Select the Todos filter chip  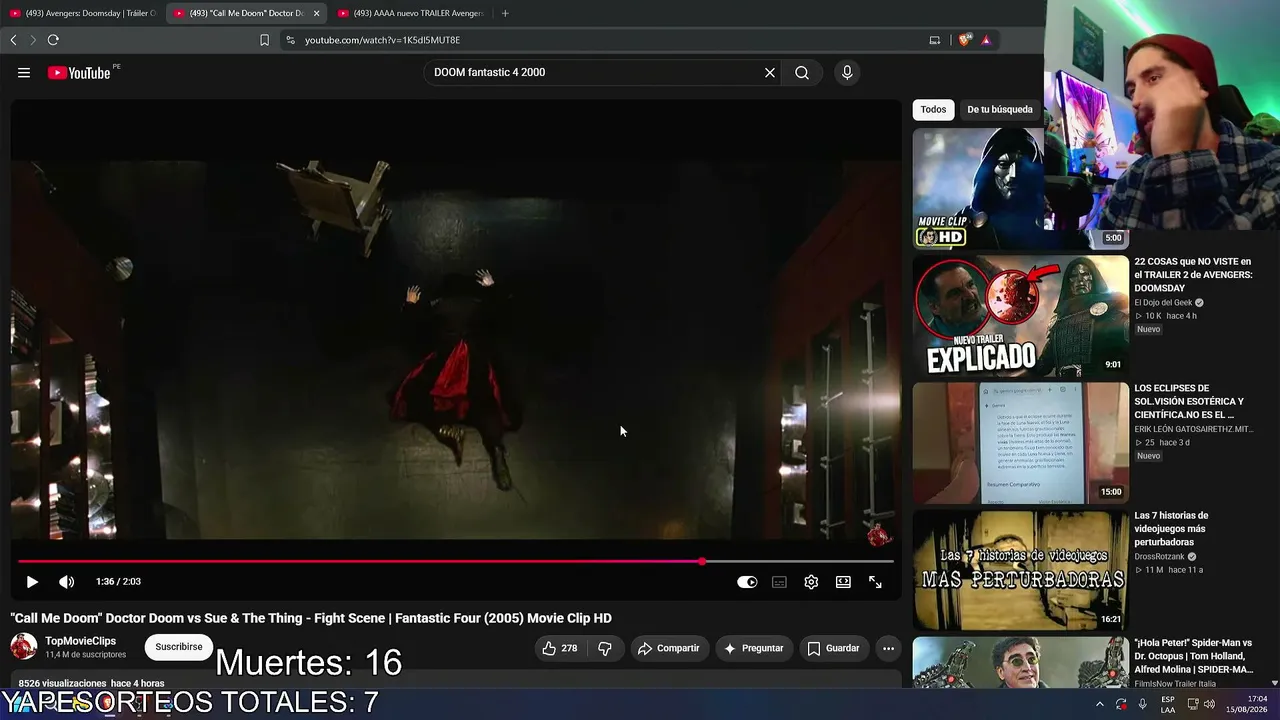pyautogui.click(x=933, y=110)
